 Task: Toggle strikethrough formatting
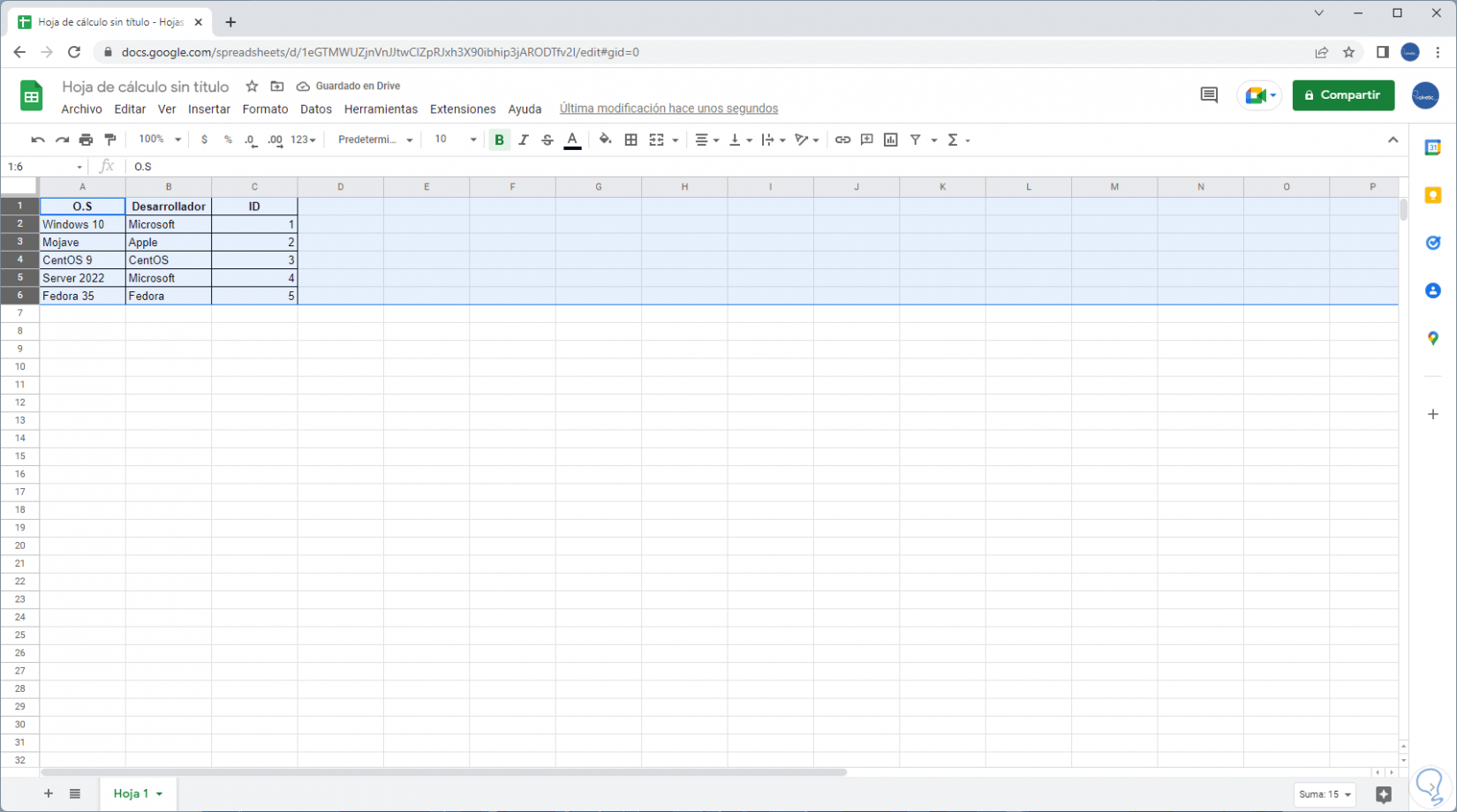tap(547, 139)
